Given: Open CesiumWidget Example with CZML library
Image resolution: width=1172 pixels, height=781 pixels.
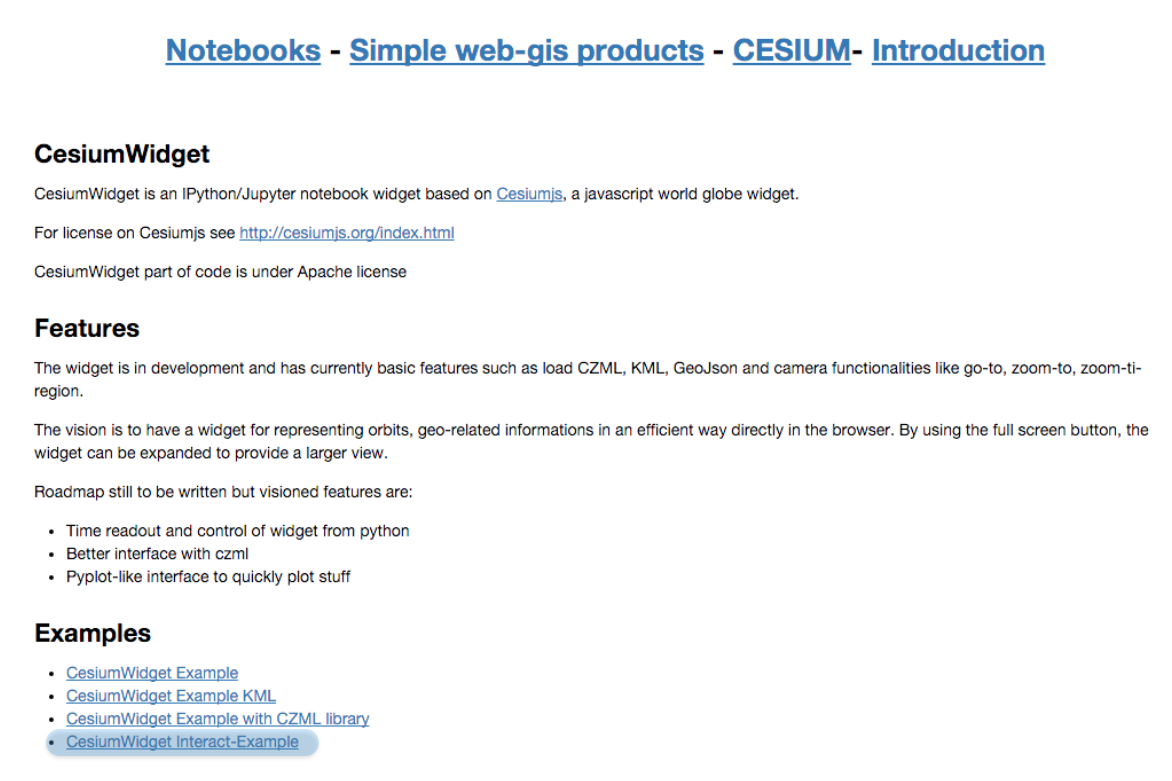Looking at the screenshot, I should (218, 719).
